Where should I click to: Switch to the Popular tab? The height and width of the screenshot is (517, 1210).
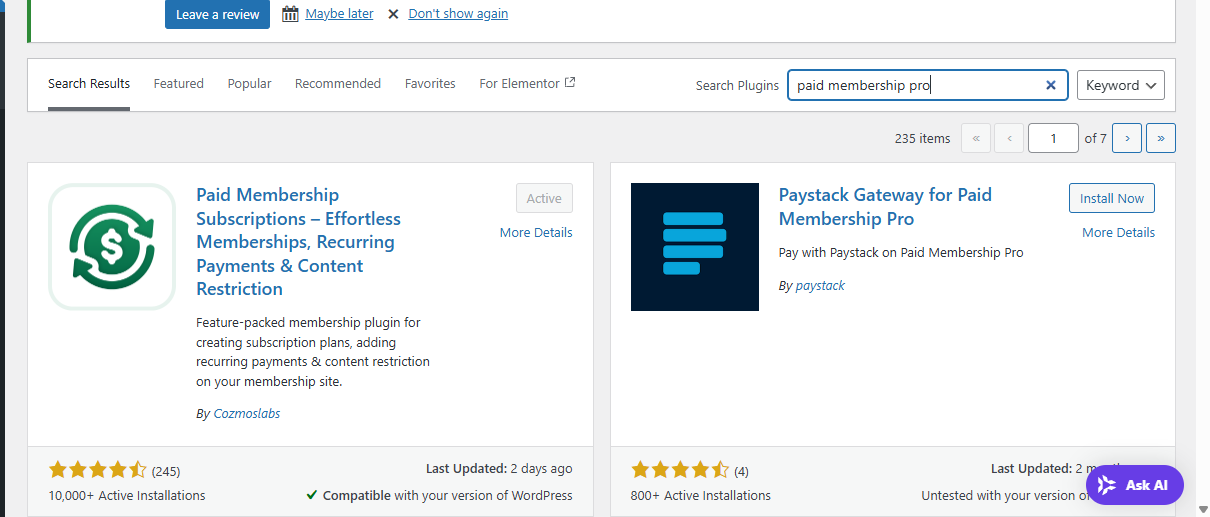tap(249, 84)
